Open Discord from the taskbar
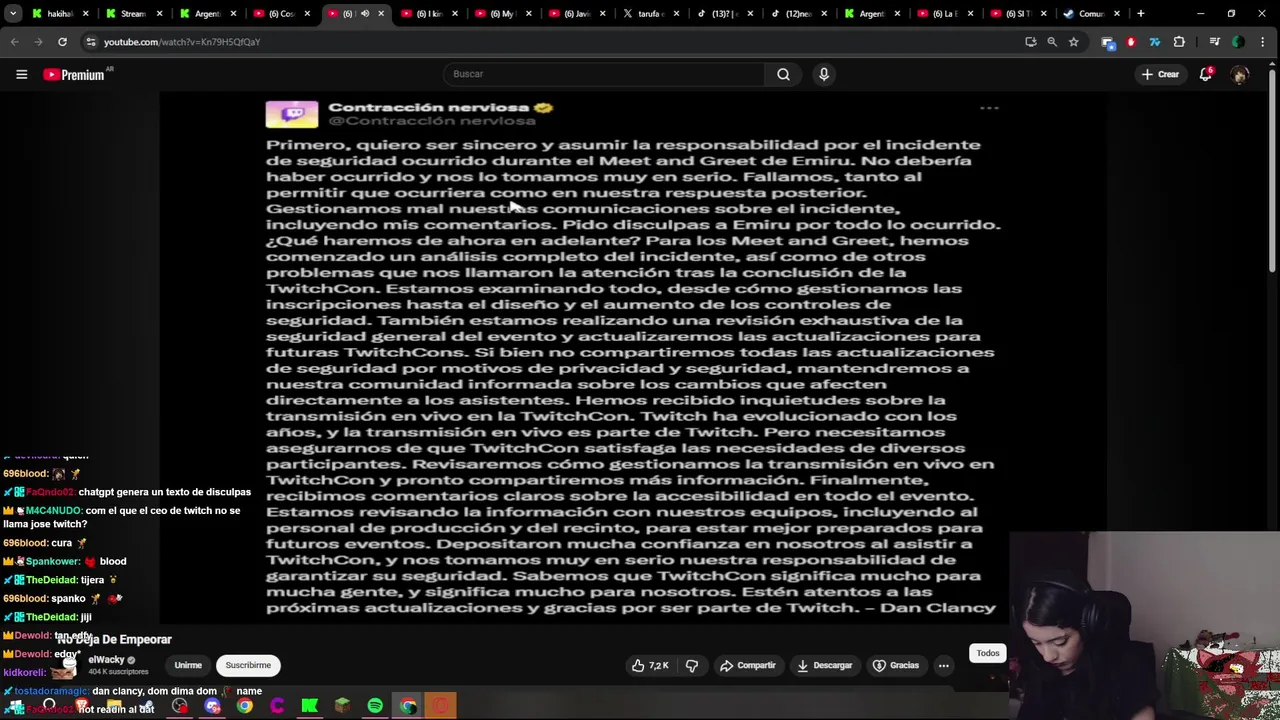1280x720 pixels. (212, 706)
